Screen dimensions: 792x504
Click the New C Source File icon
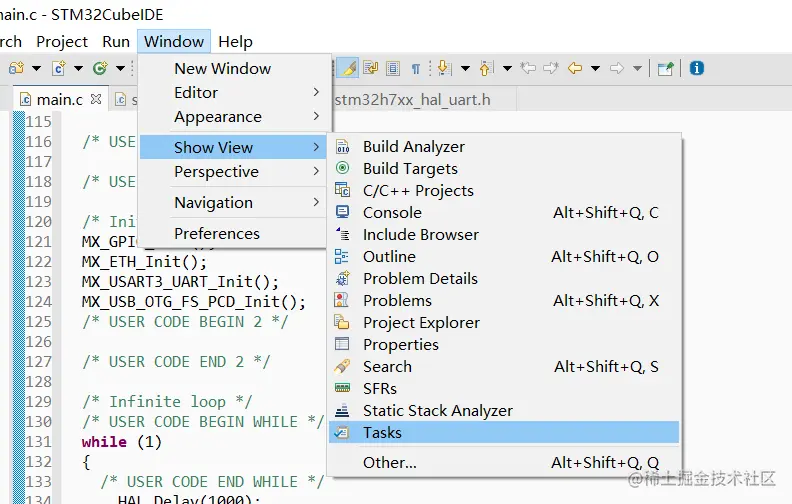pos(59,68)
